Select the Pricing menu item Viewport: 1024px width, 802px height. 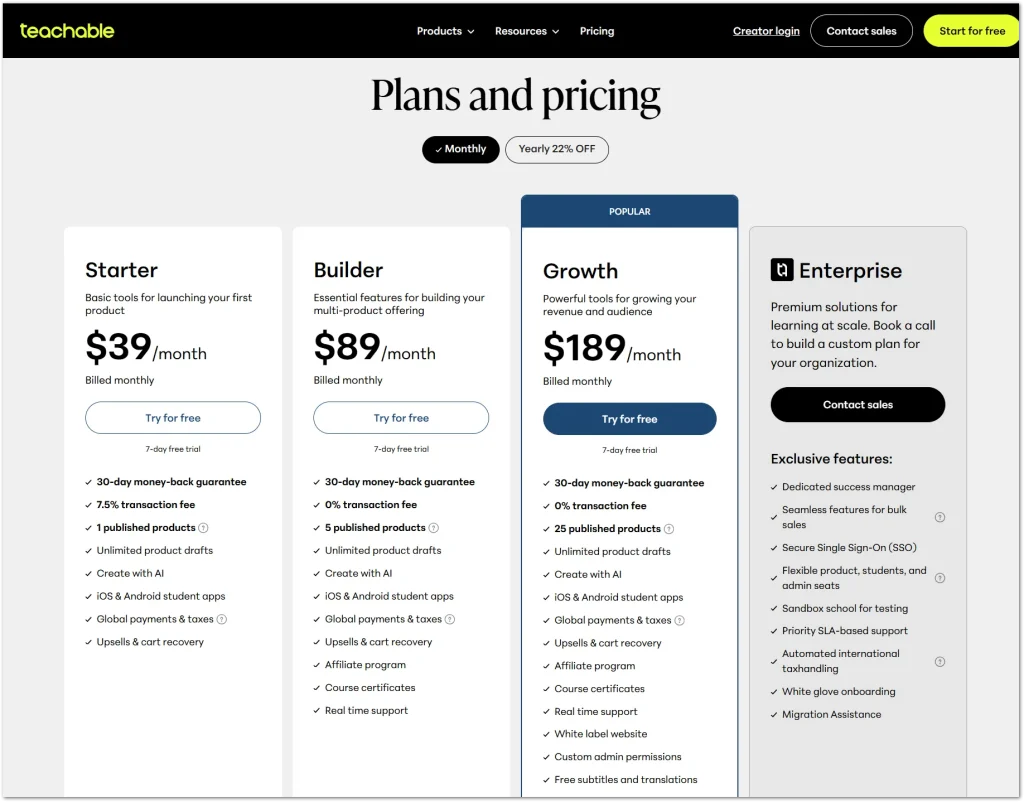tap(597, 31)
